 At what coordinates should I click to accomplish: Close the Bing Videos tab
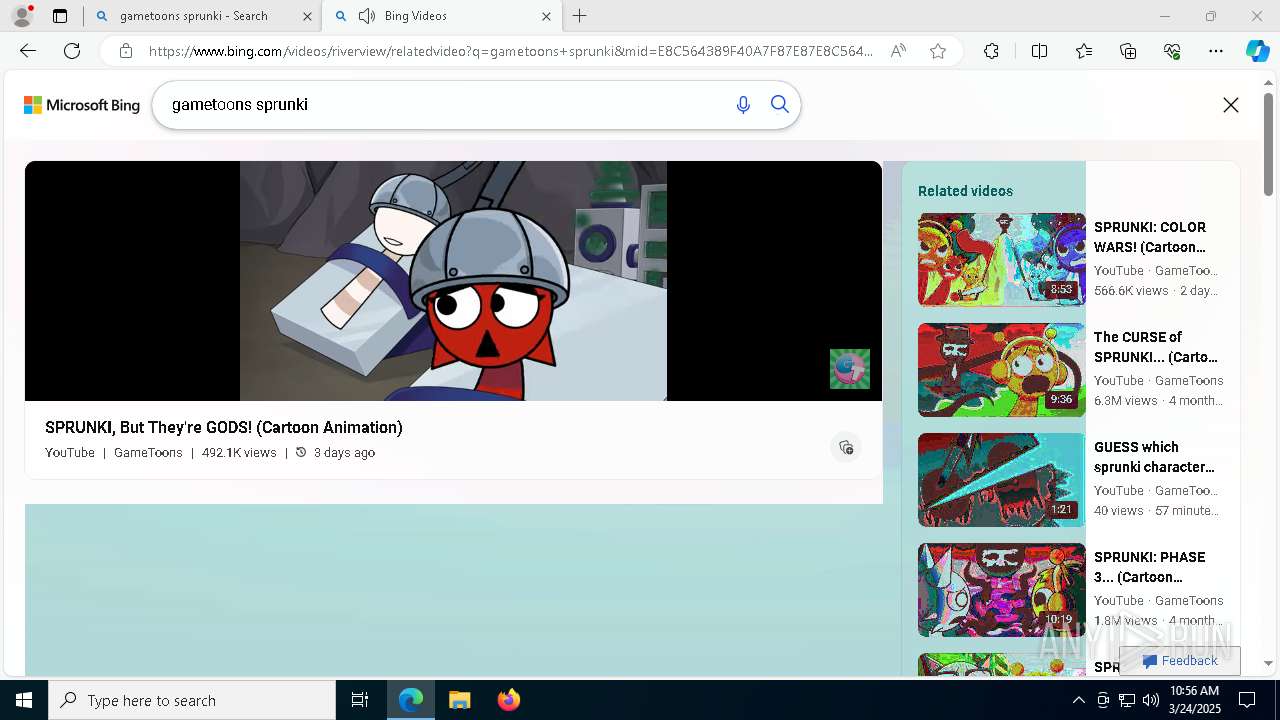[x=546, y=16]
